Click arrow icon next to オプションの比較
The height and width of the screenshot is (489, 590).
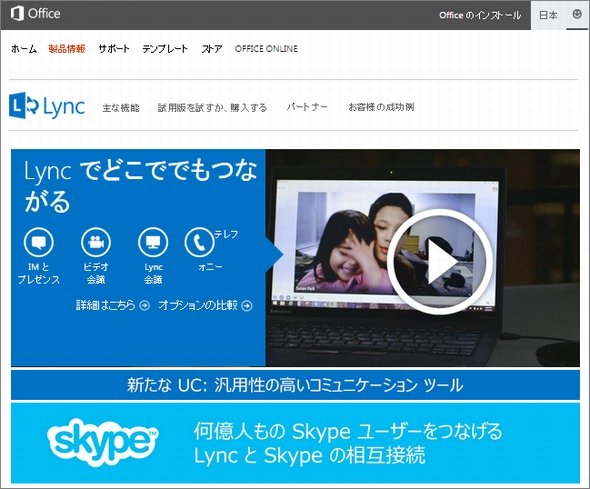pos(247,305)
